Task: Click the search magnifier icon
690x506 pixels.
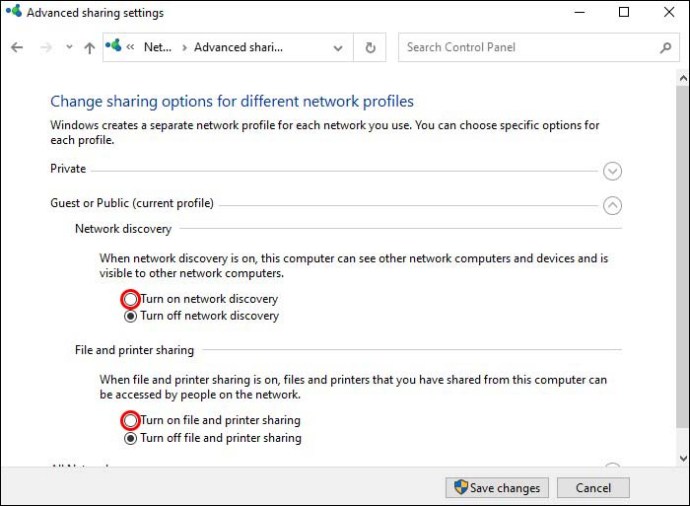Action: click(666, 48)
